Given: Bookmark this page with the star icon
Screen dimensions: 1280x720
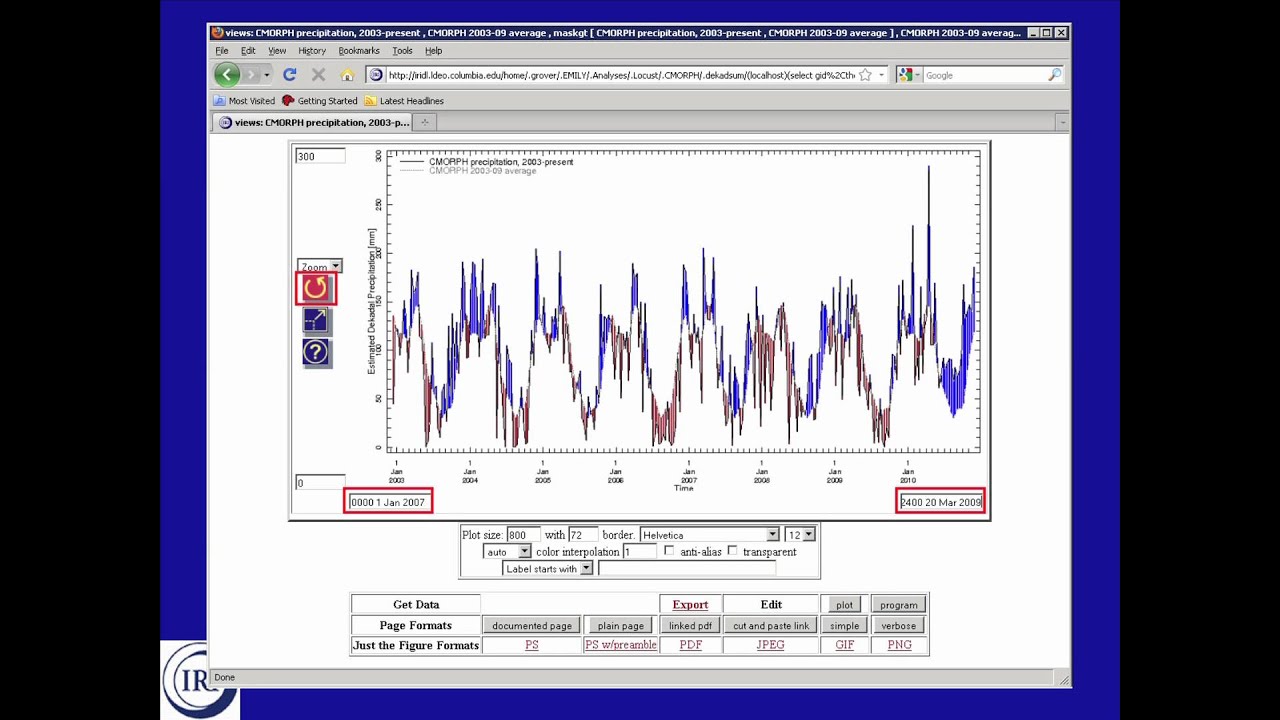Looking at the screenshot, I should tap(865, 75).
